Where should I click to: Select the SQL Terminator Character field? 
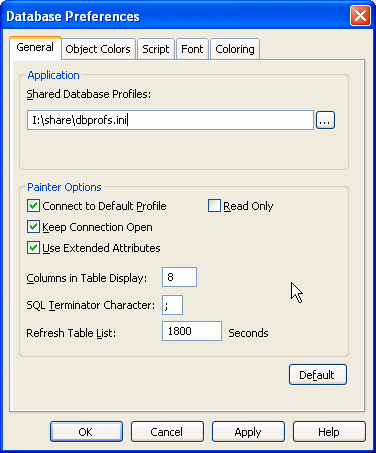pyautogui.click(x=172, y=305)
